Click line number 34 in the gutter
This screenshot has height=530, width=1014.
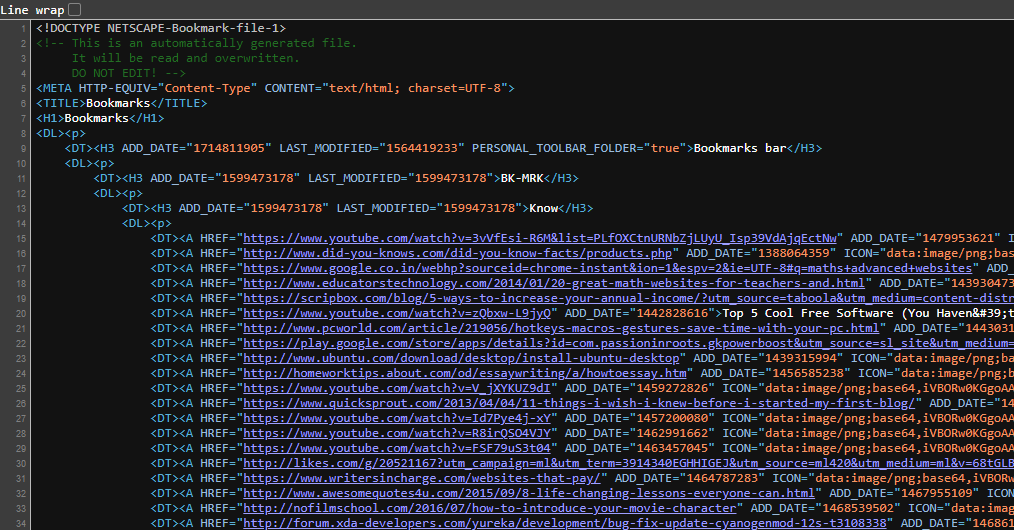click(21, 523)
